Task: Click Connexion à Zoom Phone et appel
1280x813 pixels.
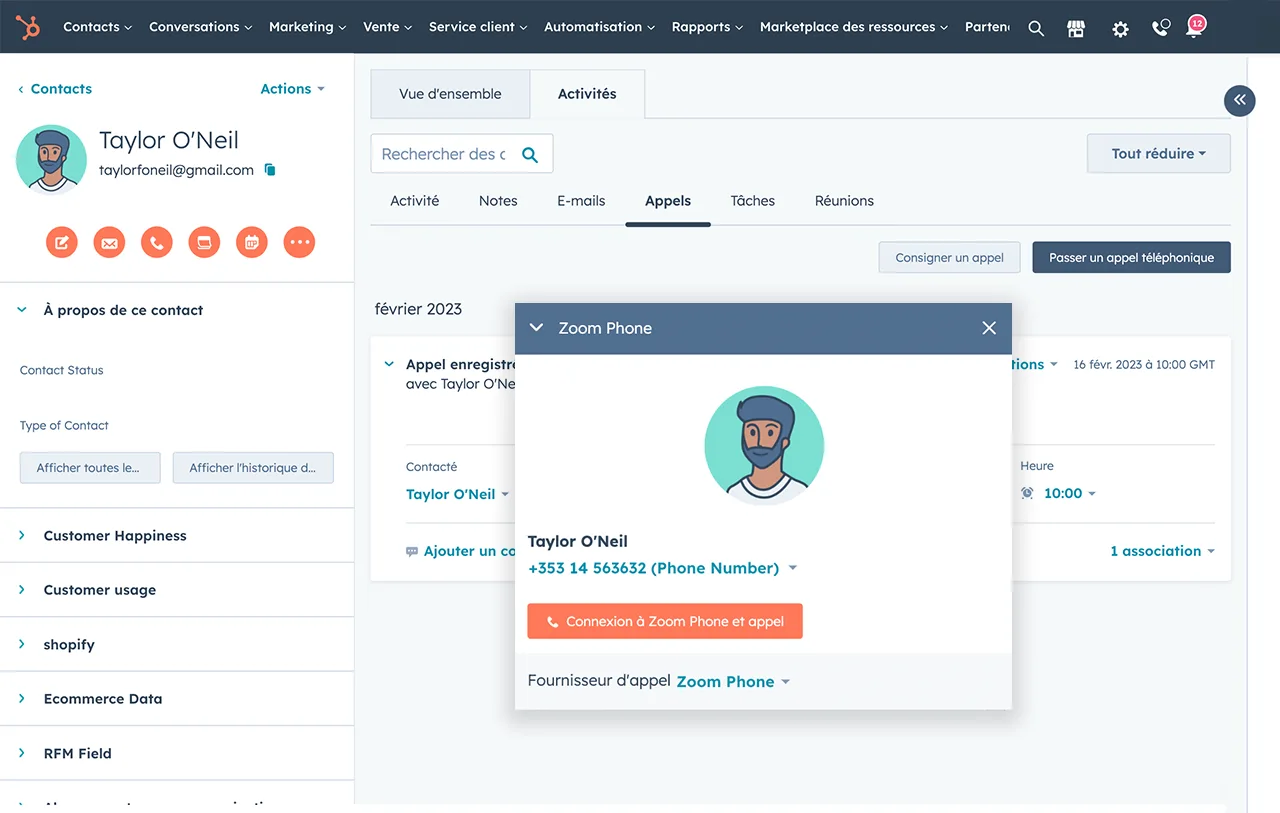Action: point(665,621)
